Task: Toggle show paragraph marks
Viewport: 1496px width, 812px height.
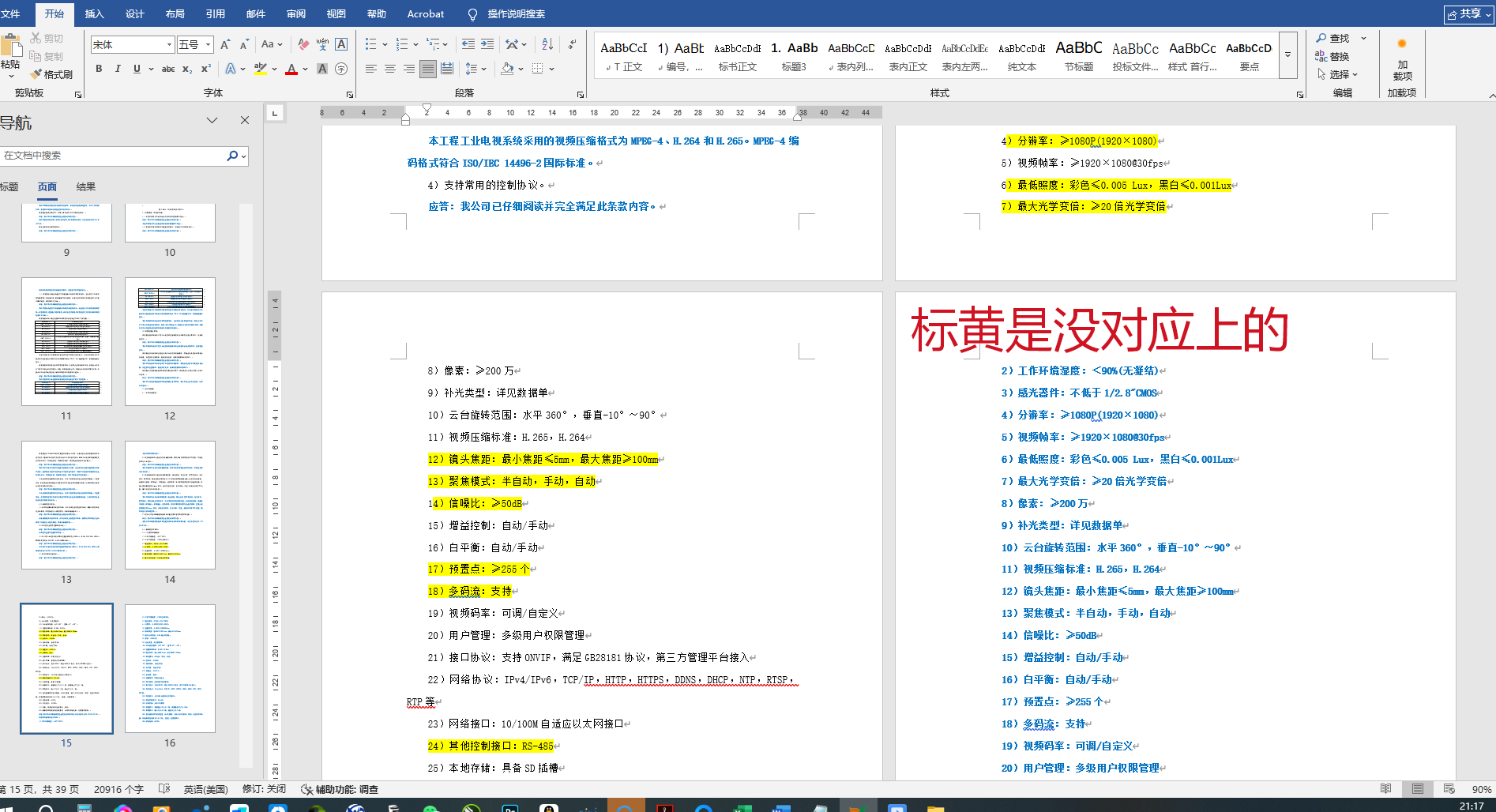Action: (x=572, y=44)
